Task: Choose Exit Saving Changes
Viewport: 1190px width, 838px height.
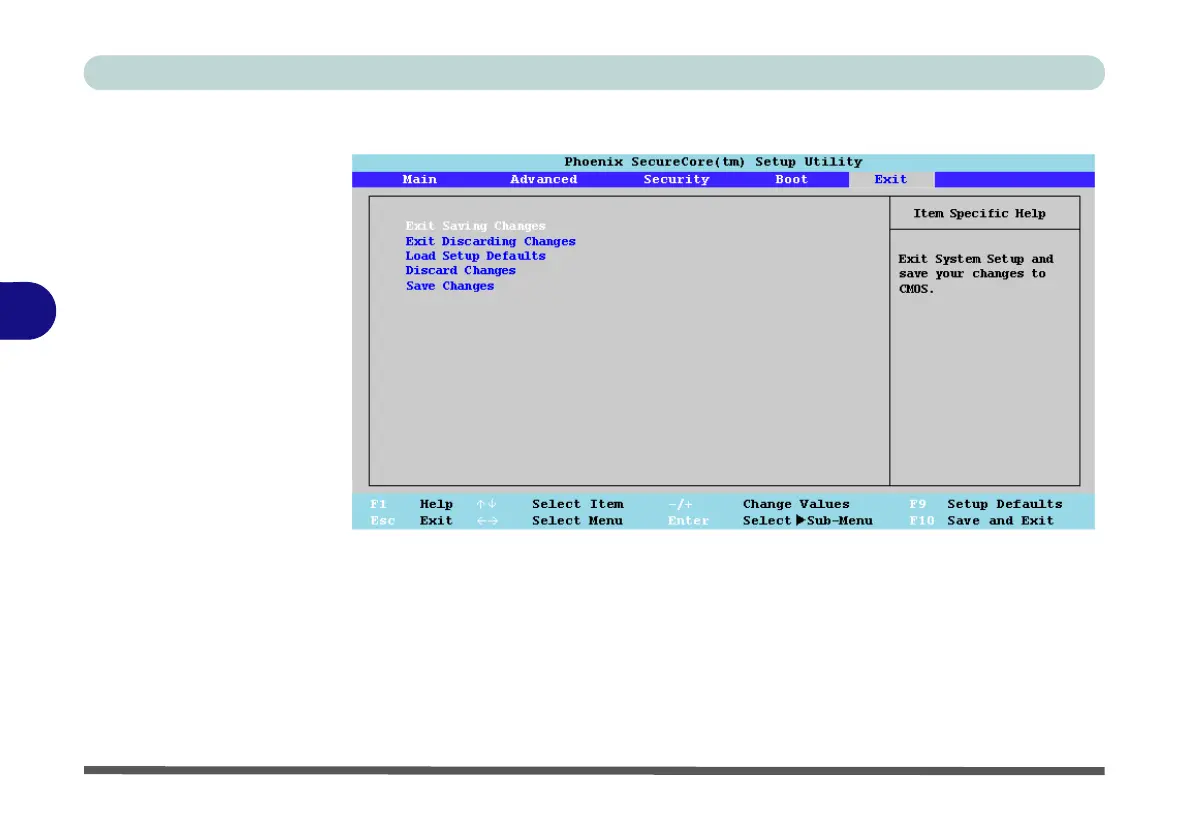Action: [475, 226]
